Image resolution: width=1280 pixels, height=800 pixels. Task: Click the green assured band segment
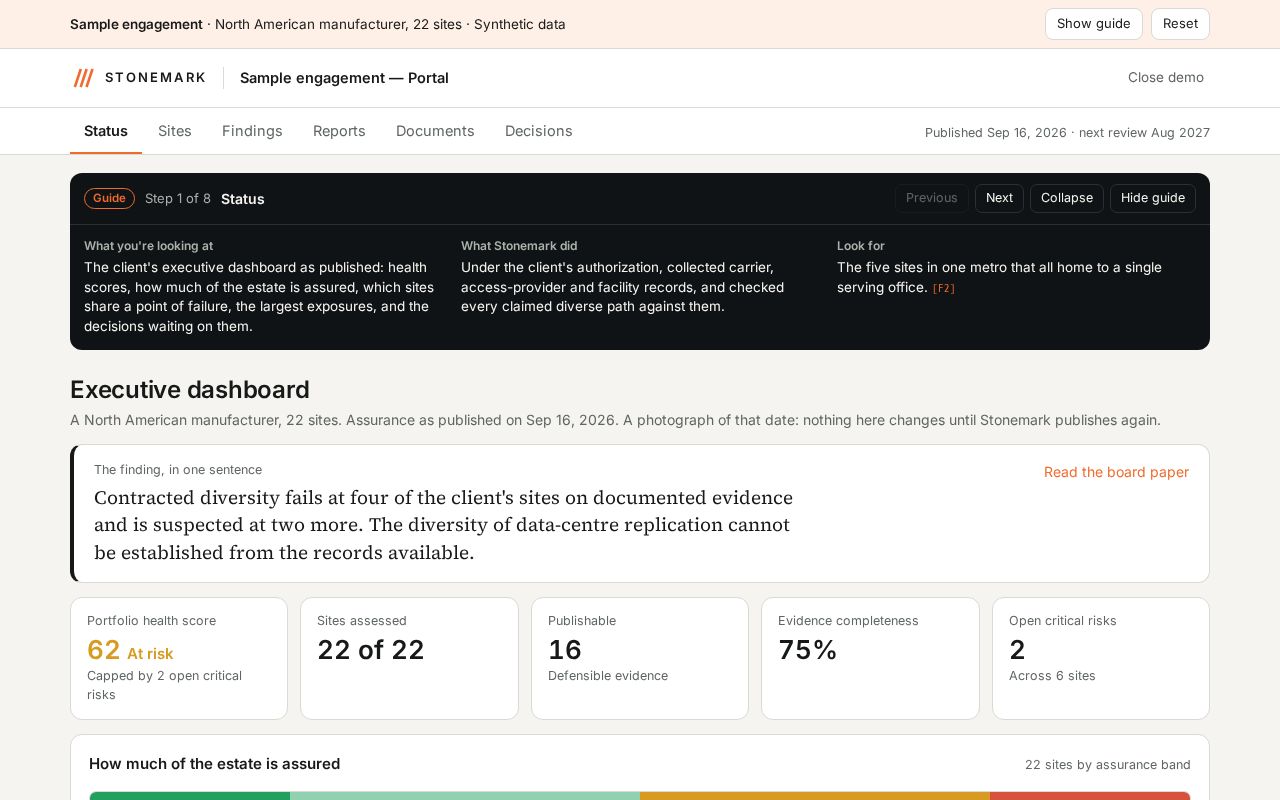[x=190, y=796]
